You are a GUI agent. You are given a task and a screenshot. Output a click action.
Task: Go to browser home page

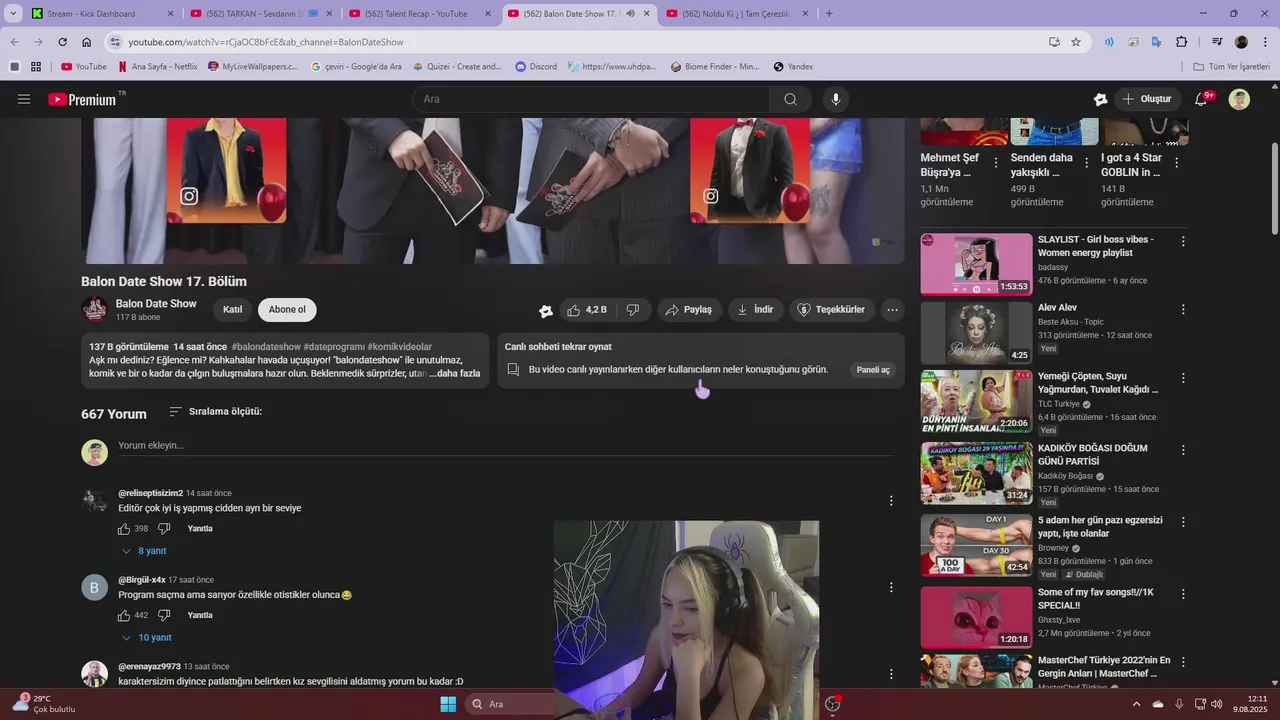(x=87, y=42)
